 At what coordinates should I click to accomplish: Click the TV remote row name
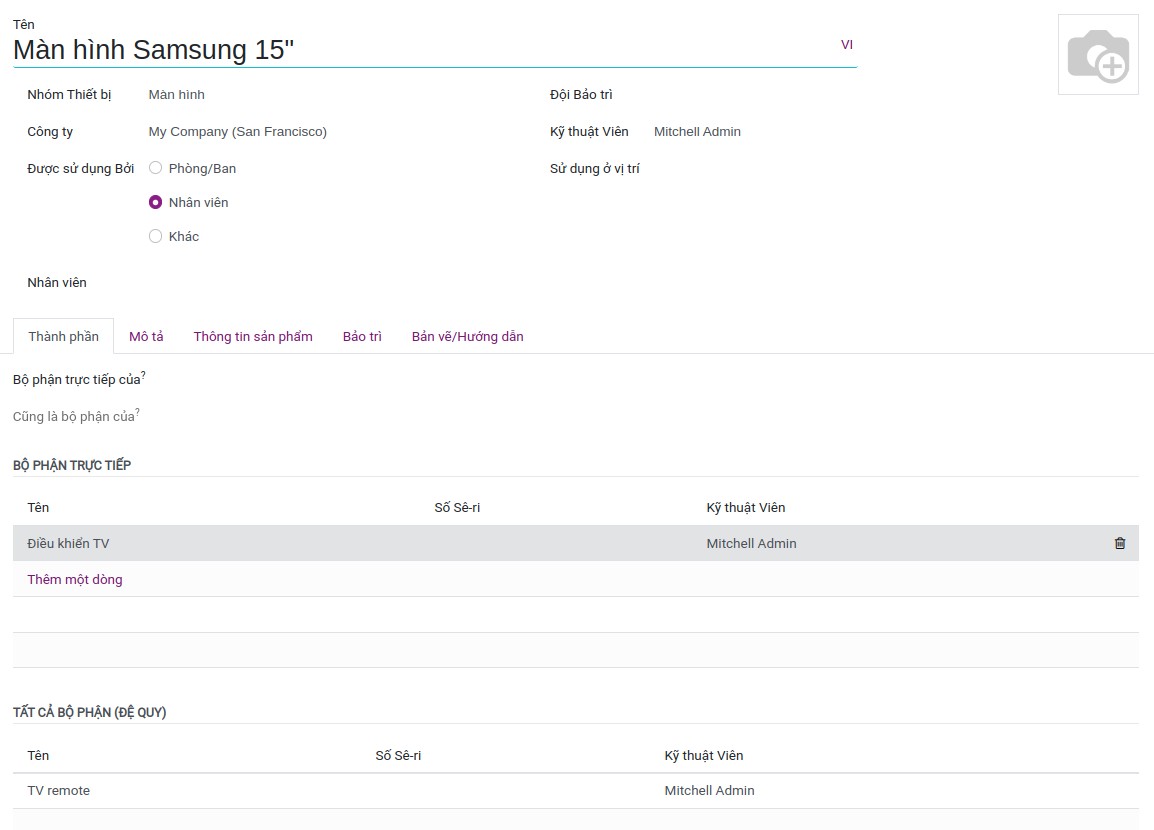point(59,791)
